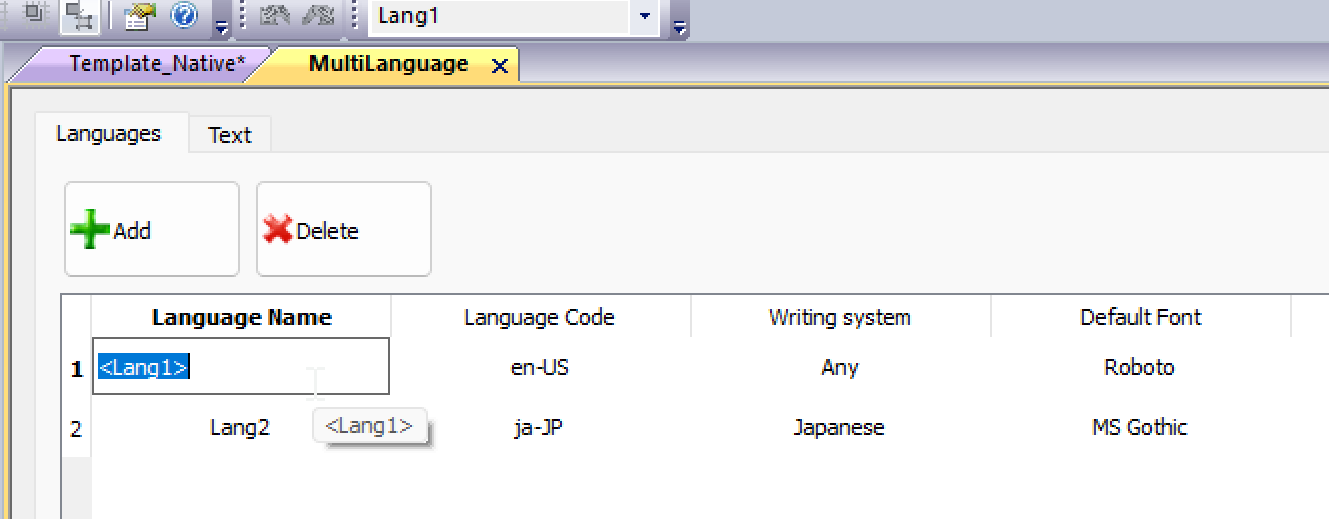Click the MS Gothic default font cell

[x=1140, y=427]
